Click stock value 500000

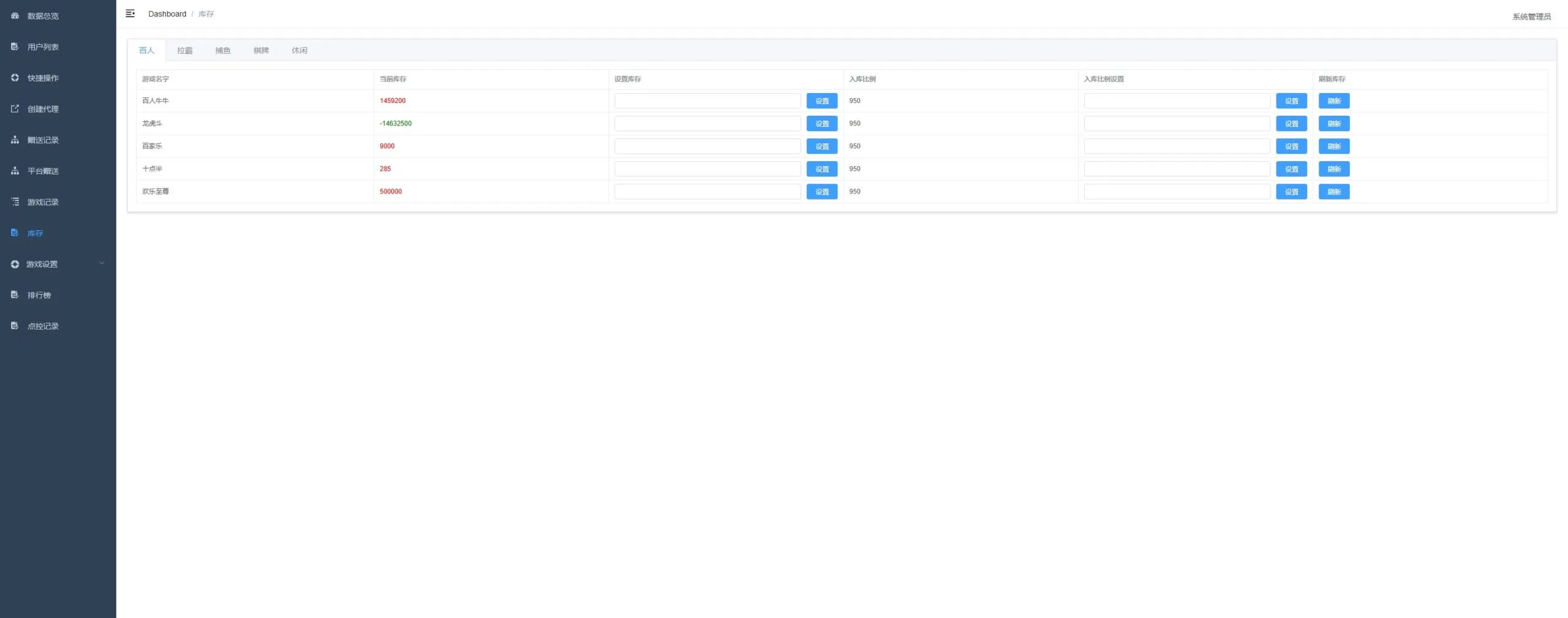click(x=391, y=191)
